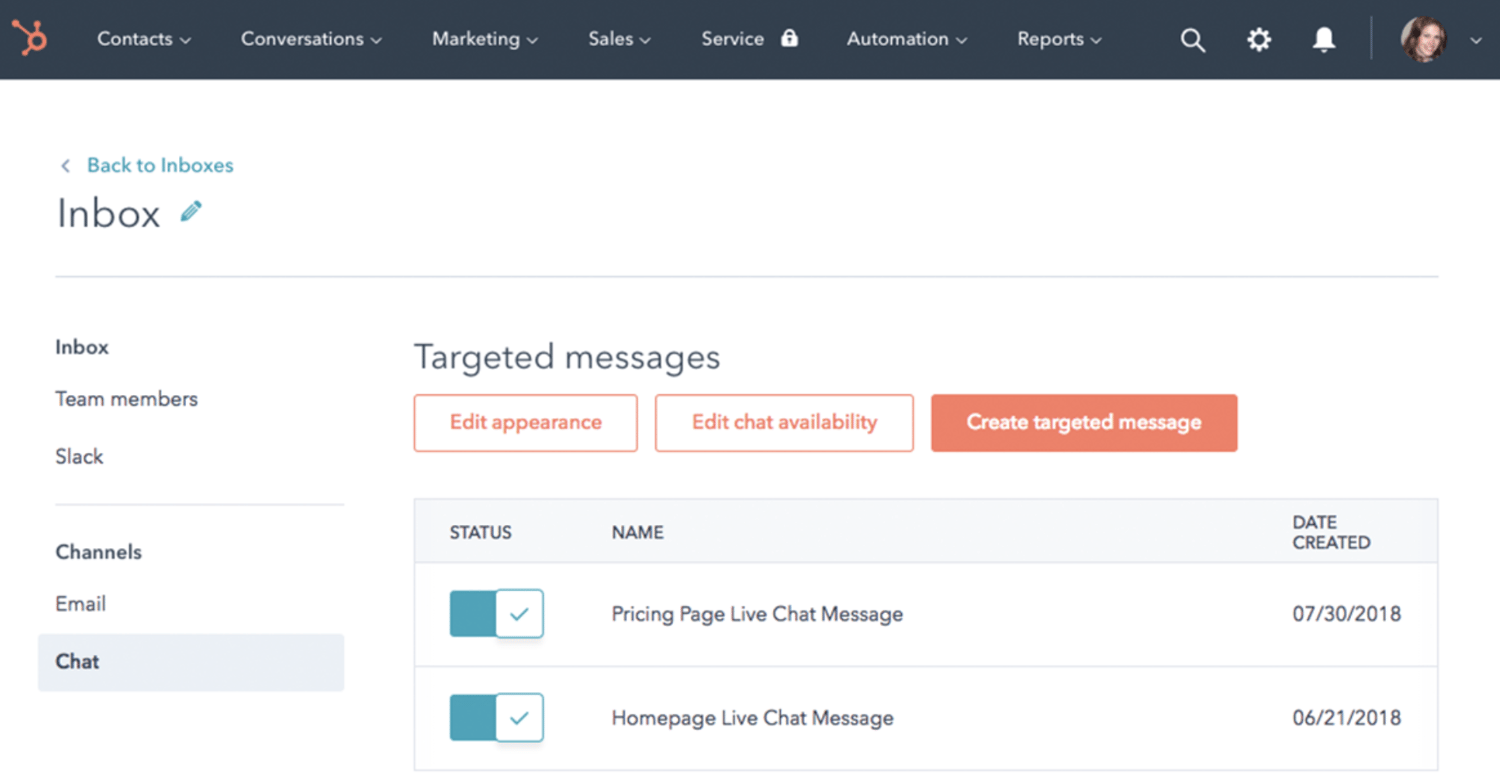
Task: Go back using the Back to Inboxes link
Action: coord(159,165)
